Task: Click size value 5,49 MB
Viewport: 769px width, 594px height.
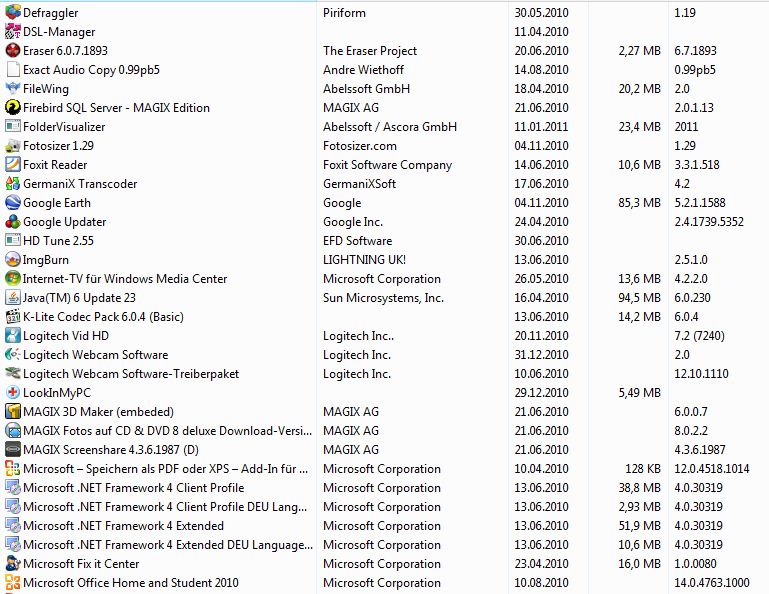Action: [x=639, y=393]
